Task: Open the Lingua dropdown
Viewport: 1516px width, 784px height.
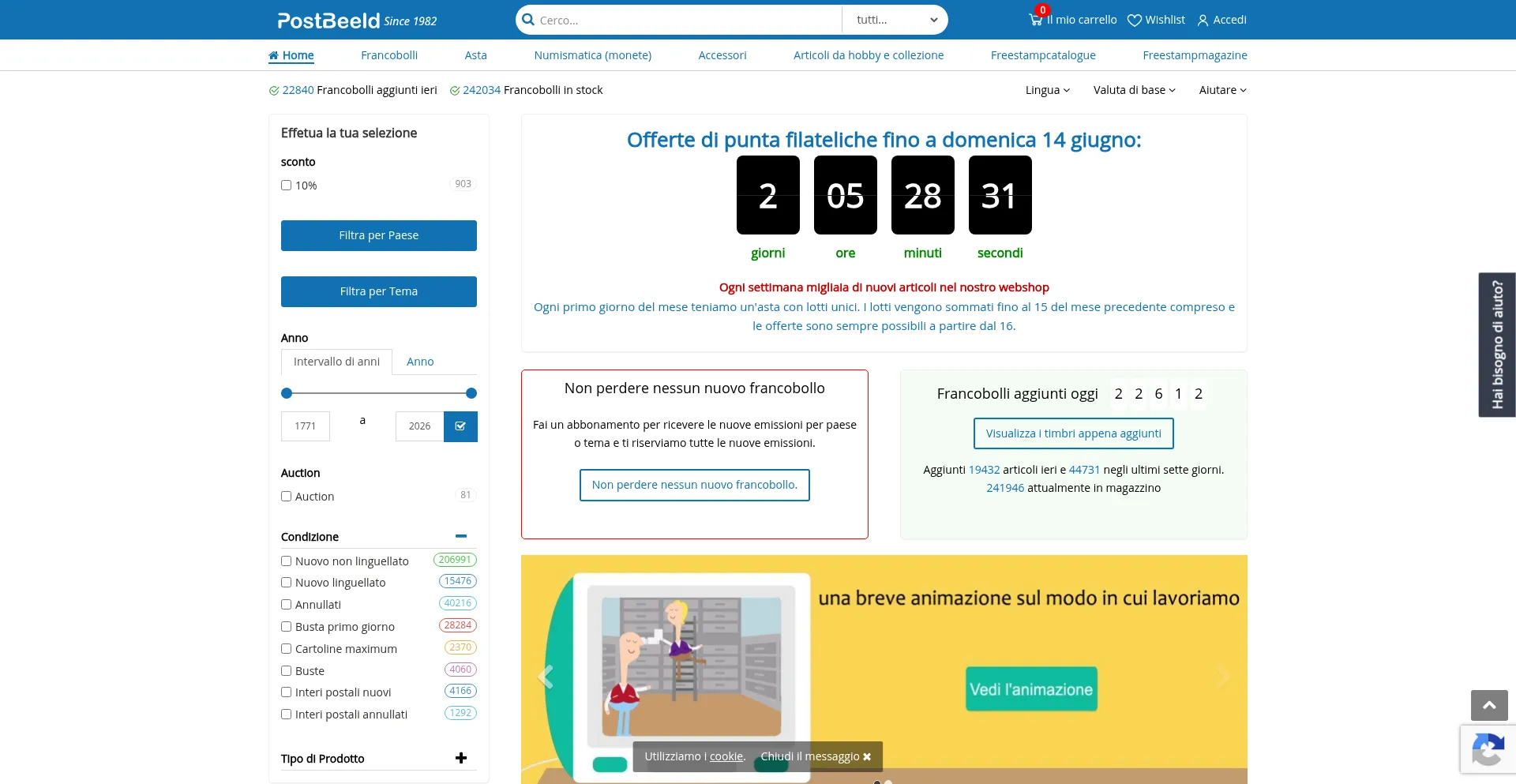Action: point(1048,90)
